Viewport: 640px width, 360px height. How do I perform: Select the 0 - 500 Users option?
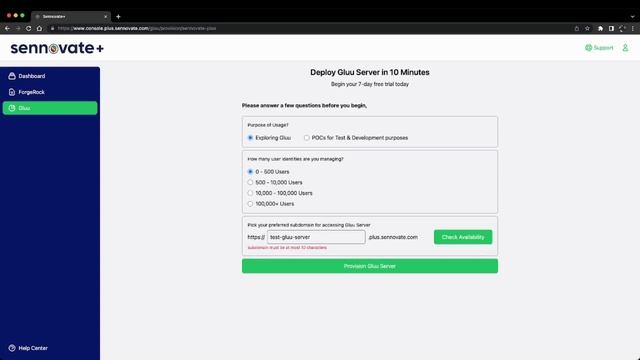250,172
